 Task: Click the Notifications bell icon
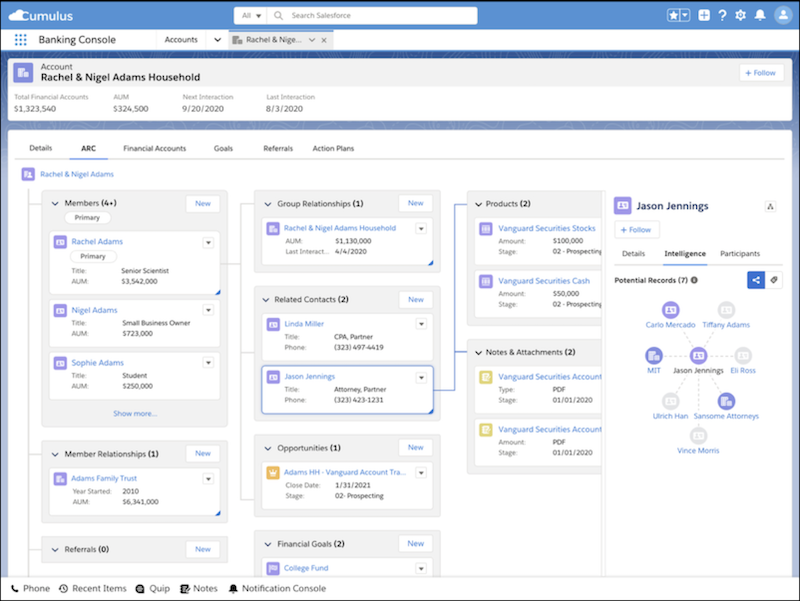tap(760, 15)
